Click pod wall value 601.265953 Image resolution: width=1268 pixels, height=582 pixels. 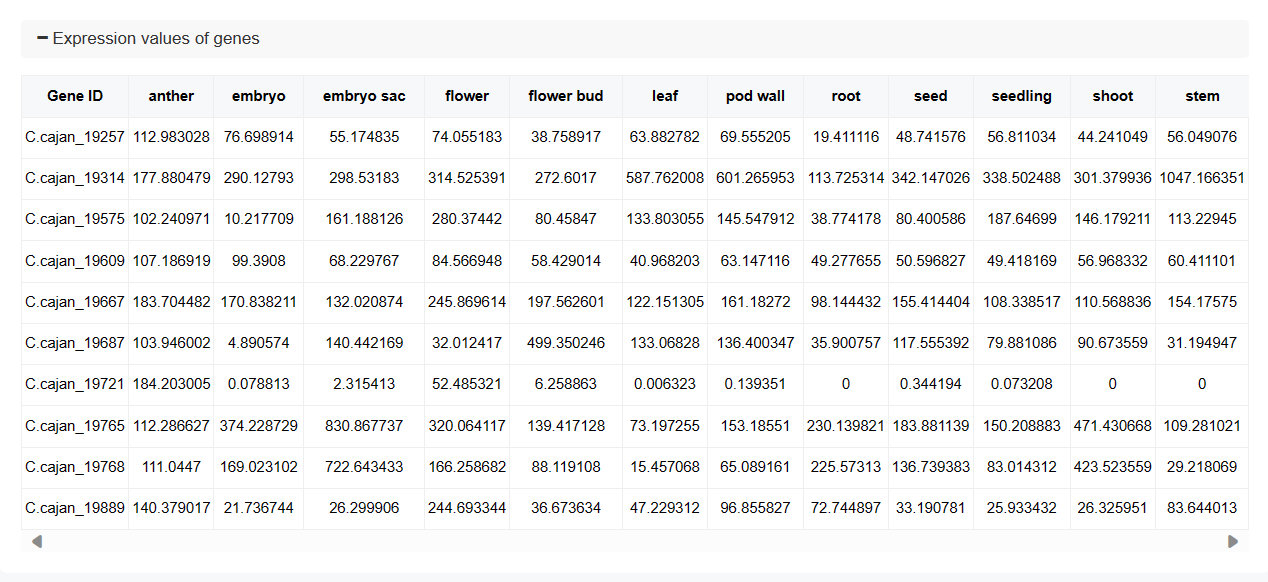pyautogui.click(x=755, y=178)
